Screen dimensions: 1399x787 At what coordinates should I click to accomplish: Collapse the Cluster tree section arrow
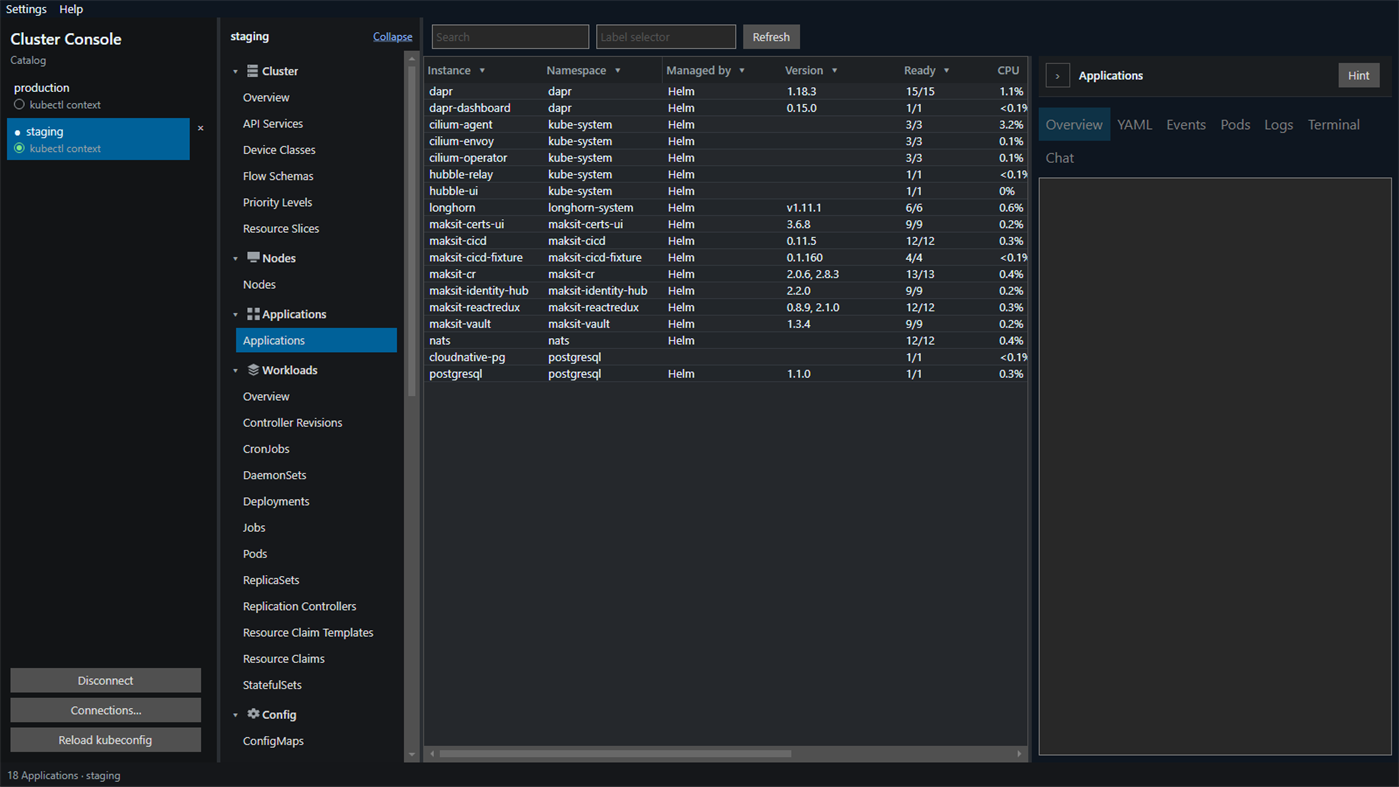point(236,72)
